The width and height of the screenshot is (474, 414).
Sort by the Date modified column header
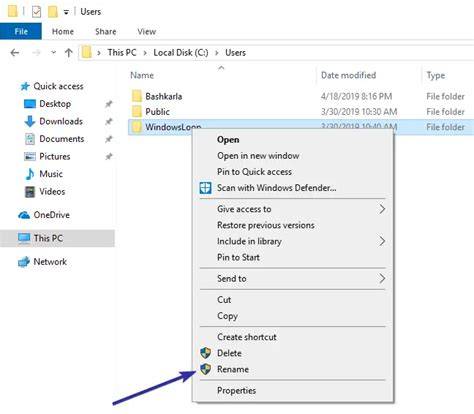point(348,75)
